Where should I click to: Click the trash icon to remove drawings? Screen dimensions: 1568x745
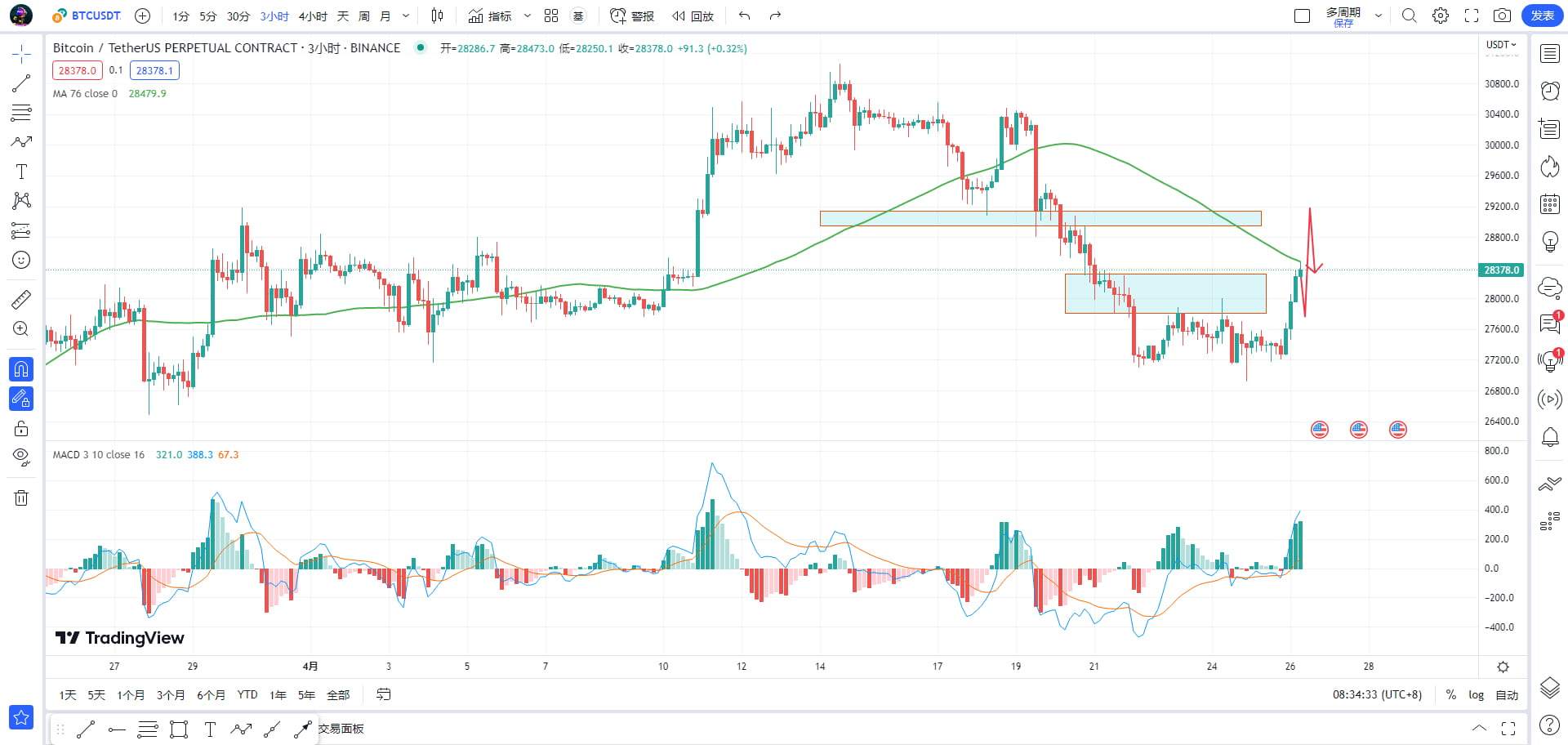tap(21, 497)
